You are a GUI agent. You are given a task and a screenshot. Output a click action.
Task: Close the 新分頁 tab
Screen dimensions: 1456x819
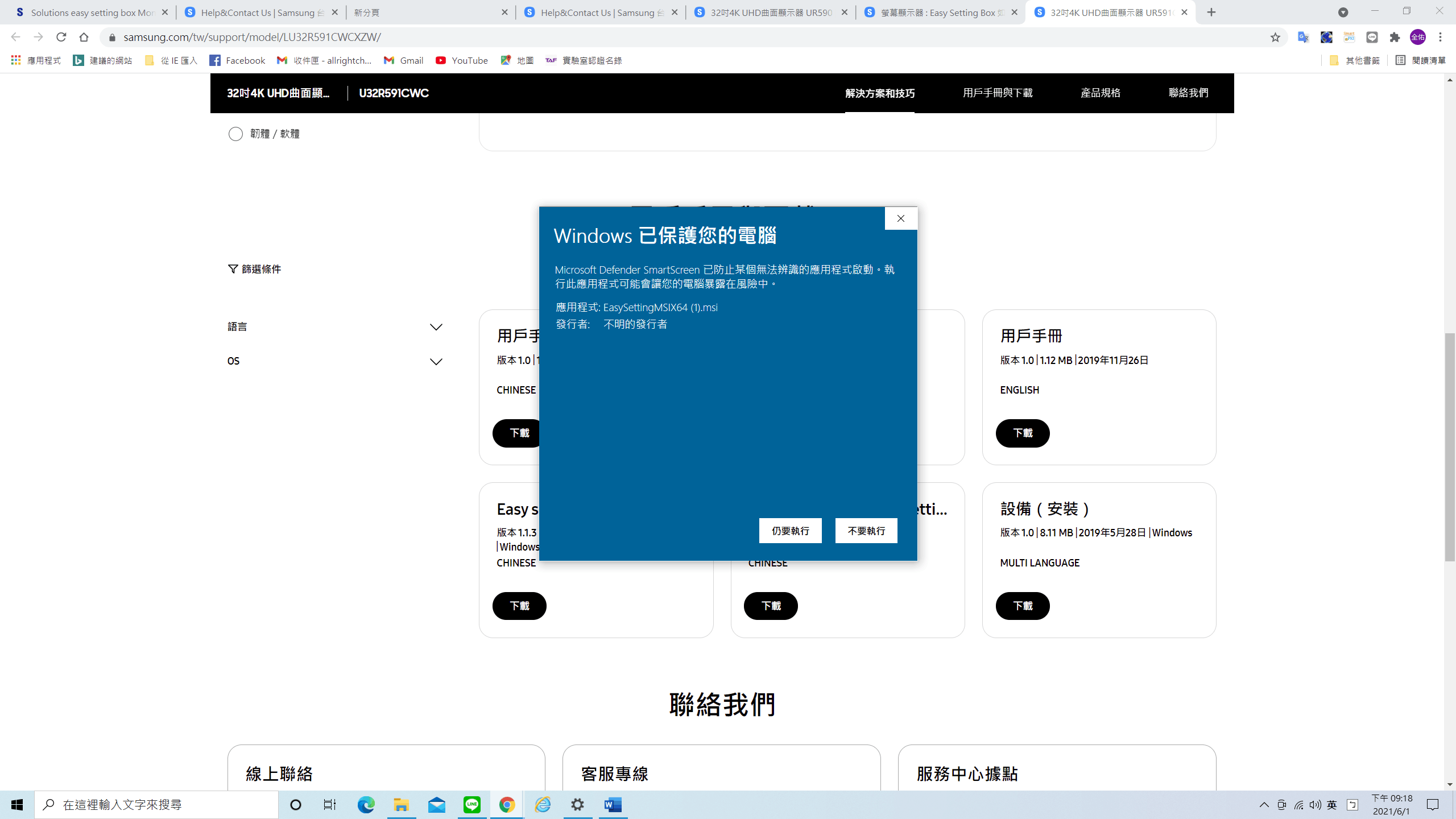click(504, 12)
